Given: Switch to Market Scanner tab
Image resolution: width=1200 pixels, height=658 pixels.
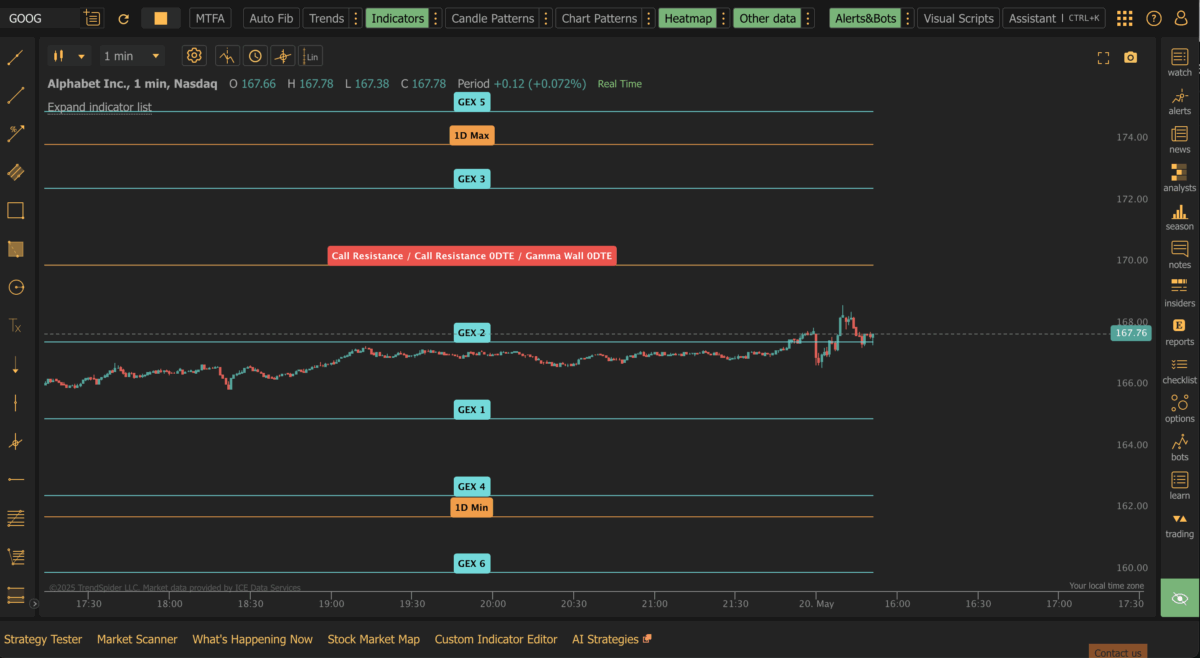Looking at the screenshot, I should (137, 639).
